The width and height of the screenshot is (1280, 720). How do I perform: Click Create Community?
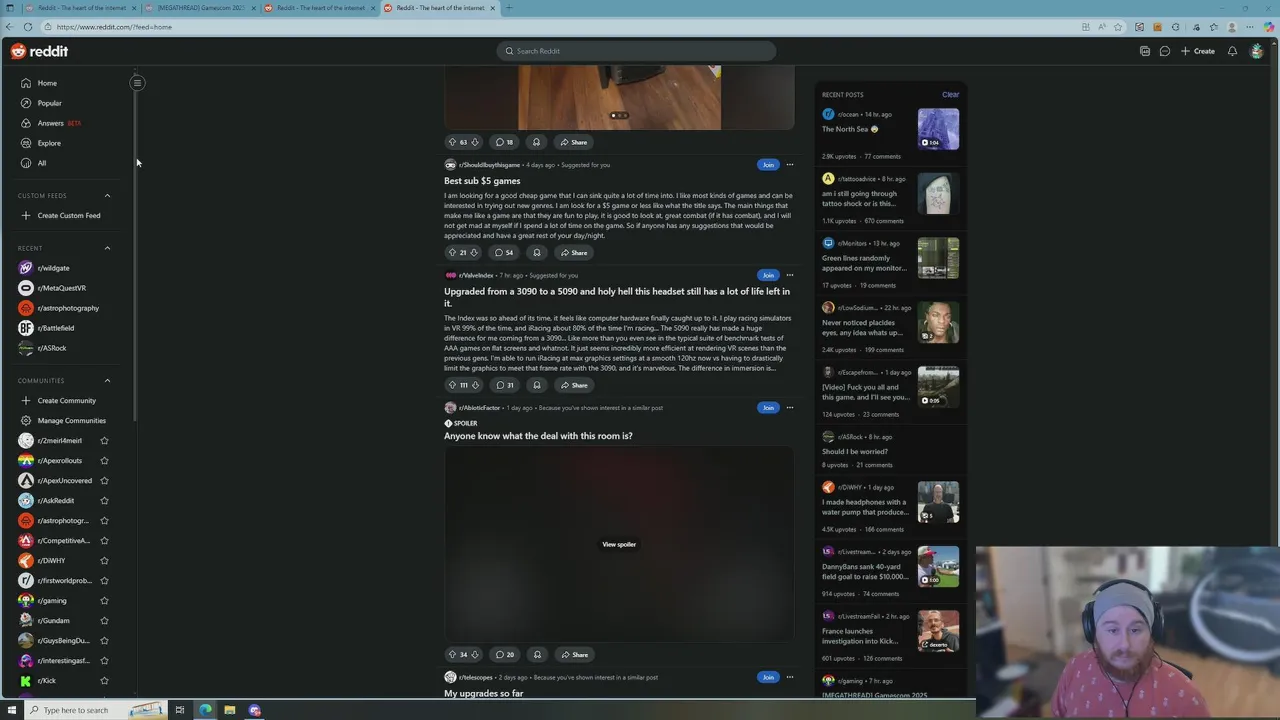(66, 400)
